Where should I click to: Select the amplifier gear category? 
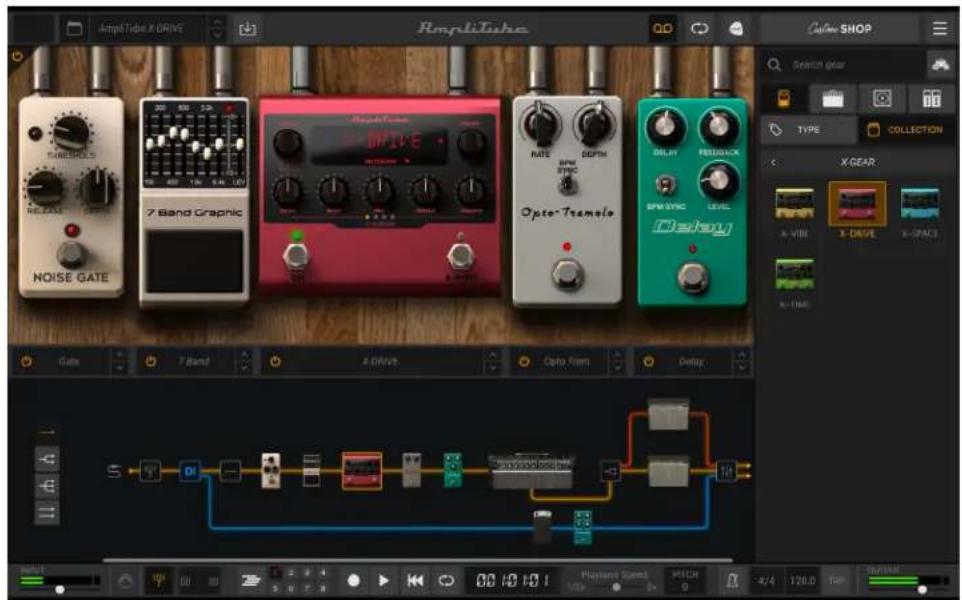833,98
